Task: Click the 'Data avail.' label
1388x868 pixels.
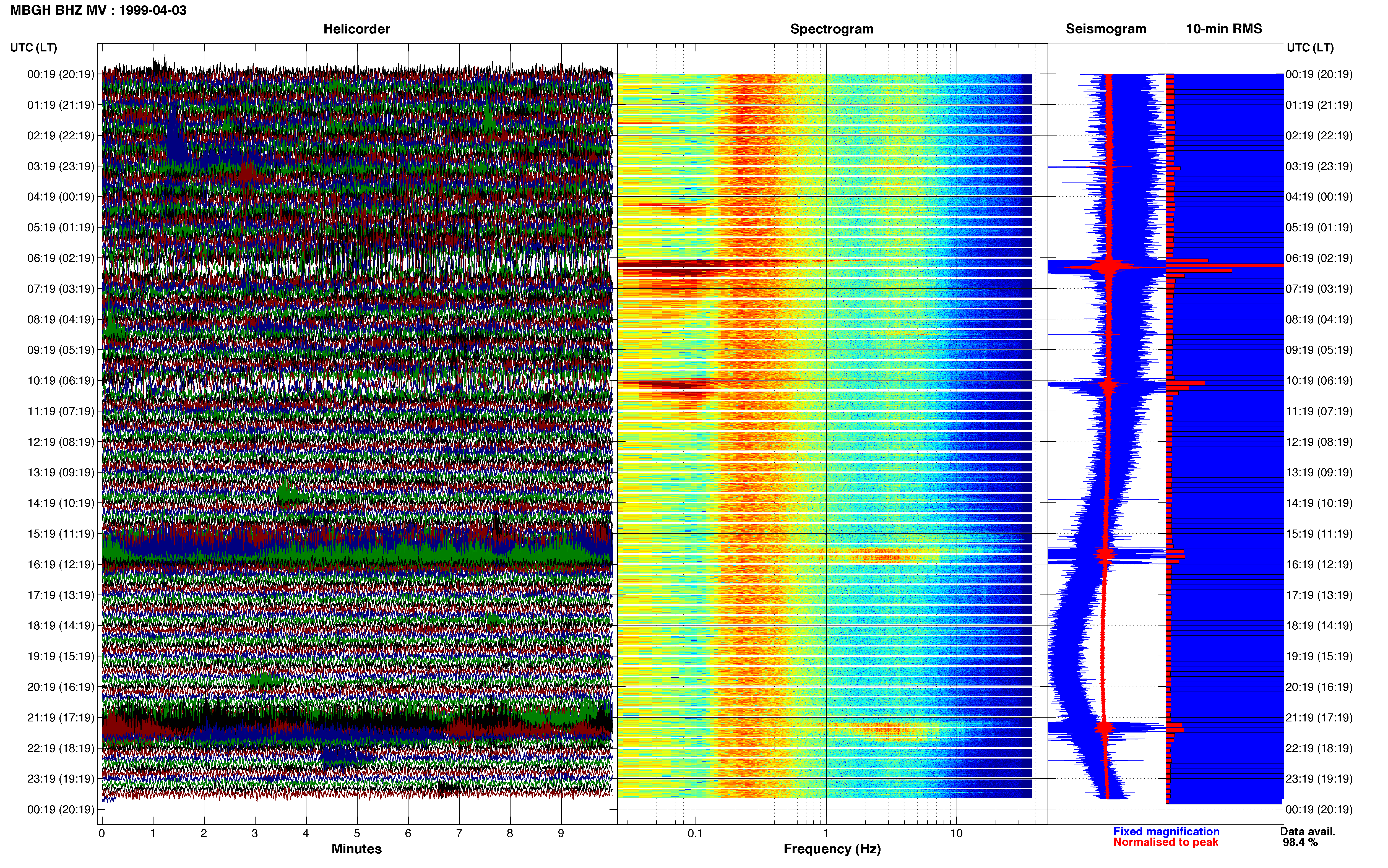Action: click(x=1308, y=831)
